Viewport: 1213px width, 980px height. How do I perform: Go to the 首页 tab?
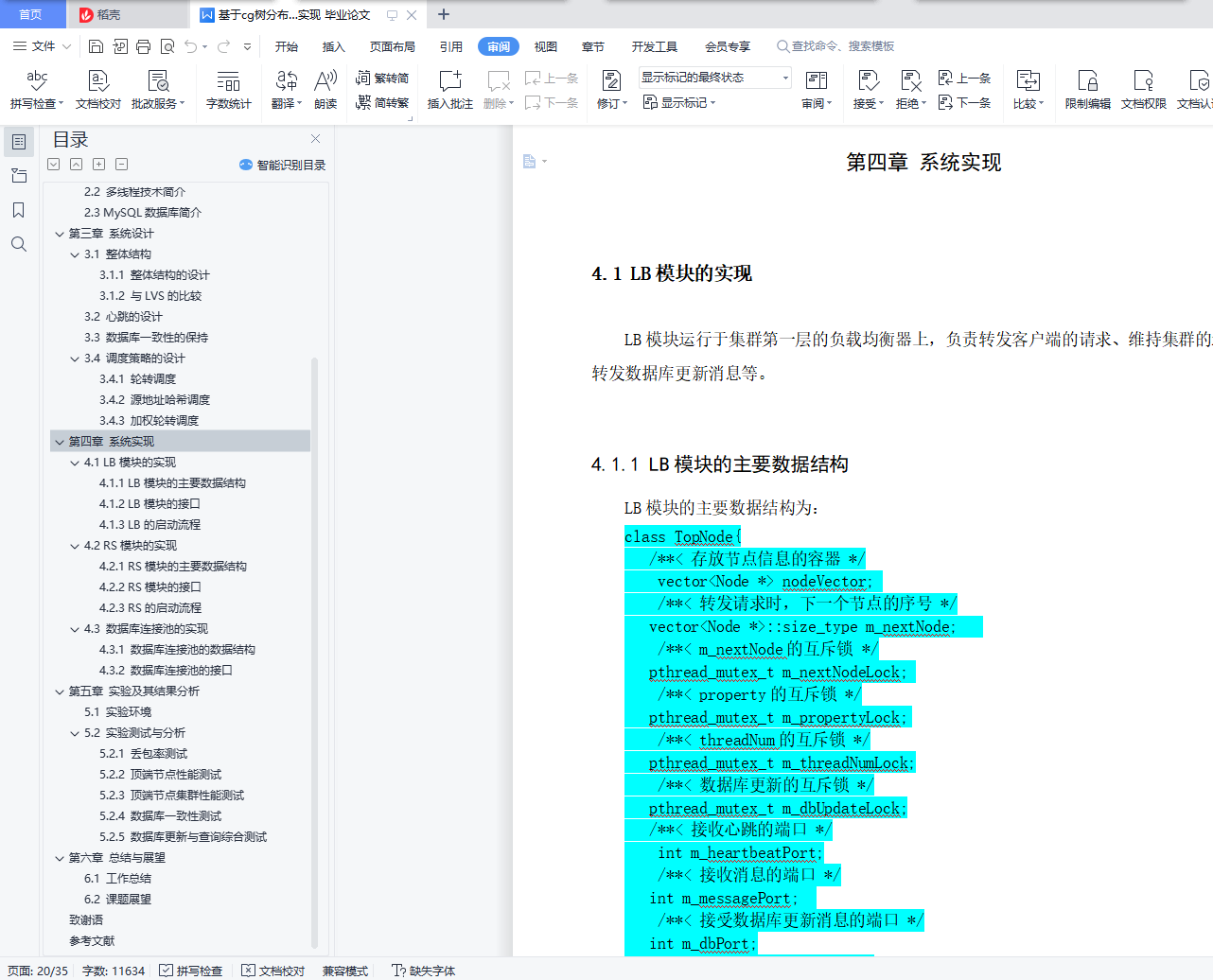[30, 14]
